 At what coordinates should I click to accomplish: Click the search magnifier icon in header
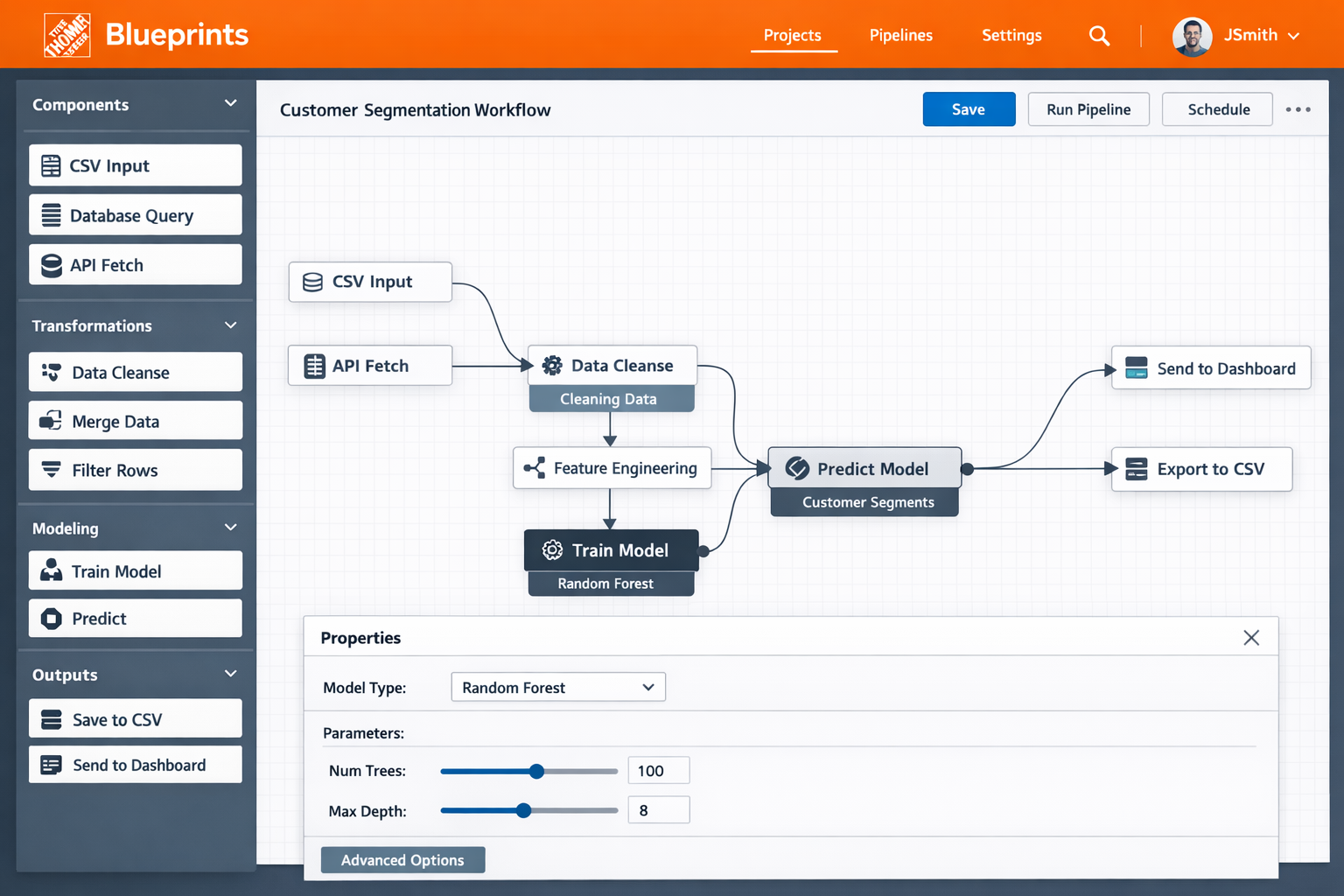tap(1099, 36)
